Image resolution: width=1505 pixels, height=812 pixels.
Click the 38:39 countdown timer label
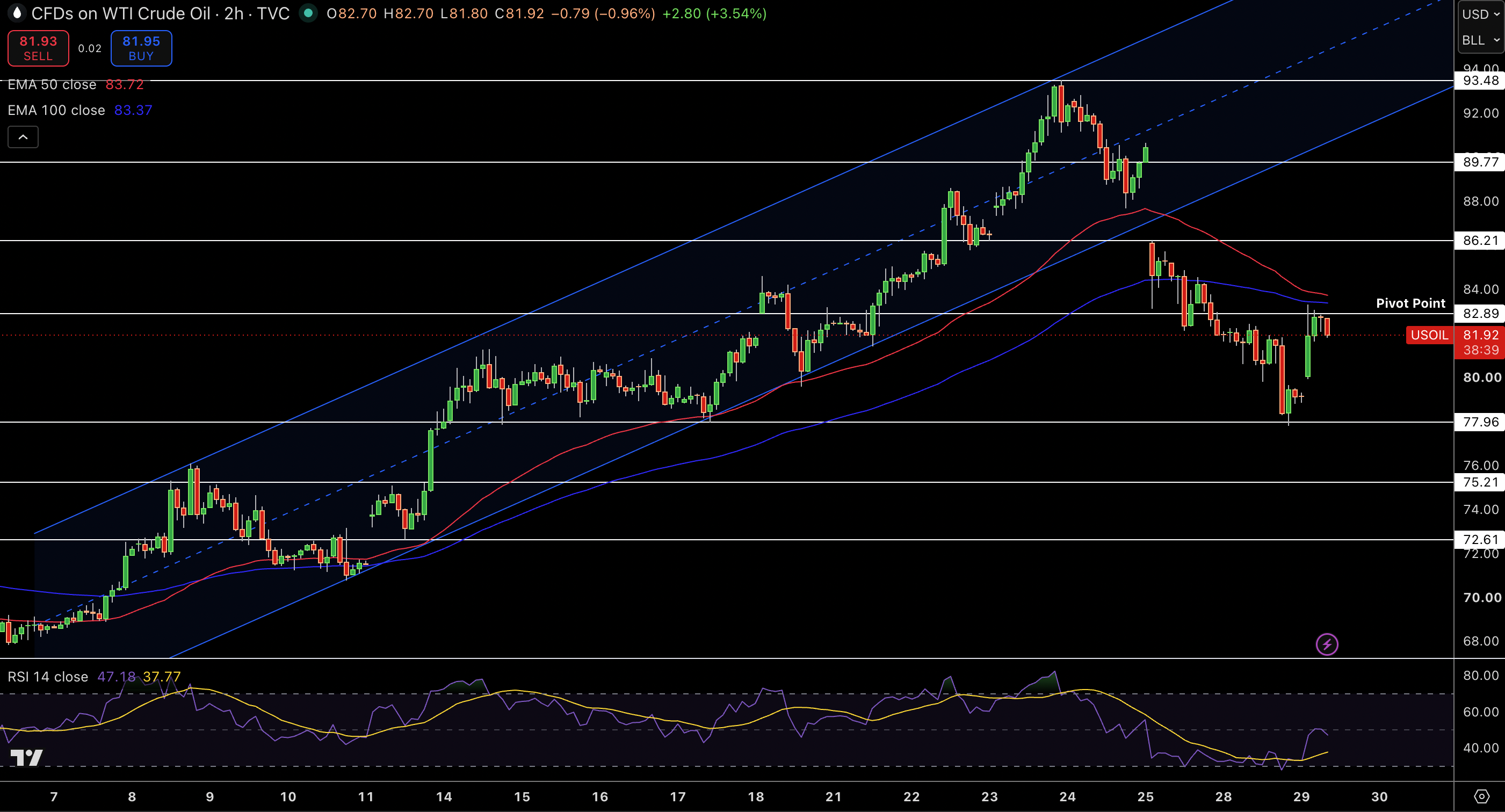click(x=1480, y=350)
